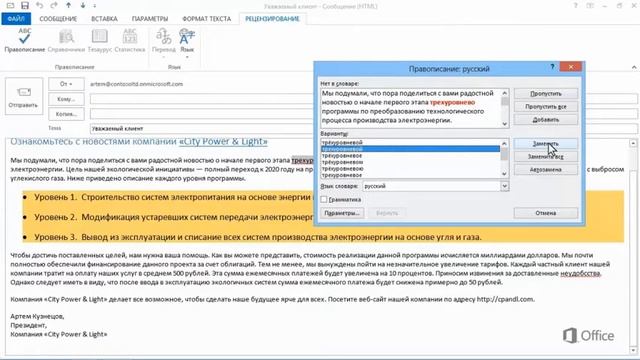
Task: Click the Заменить все button
Action: pyautogui.click(x=546, y=157)
